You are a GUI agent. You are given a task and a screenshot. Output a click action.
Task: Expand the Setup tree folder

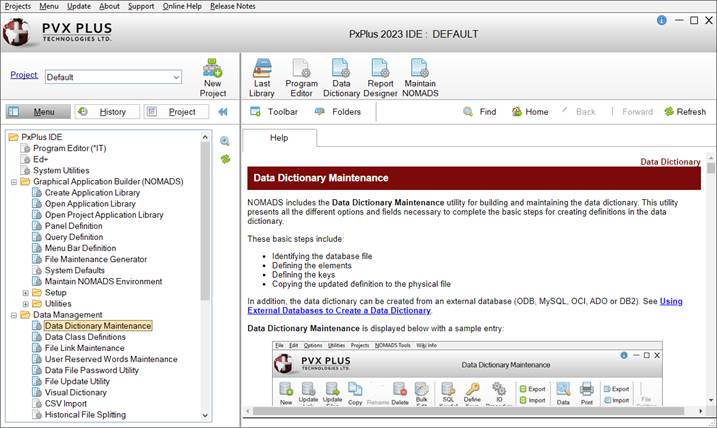point(26,293)
